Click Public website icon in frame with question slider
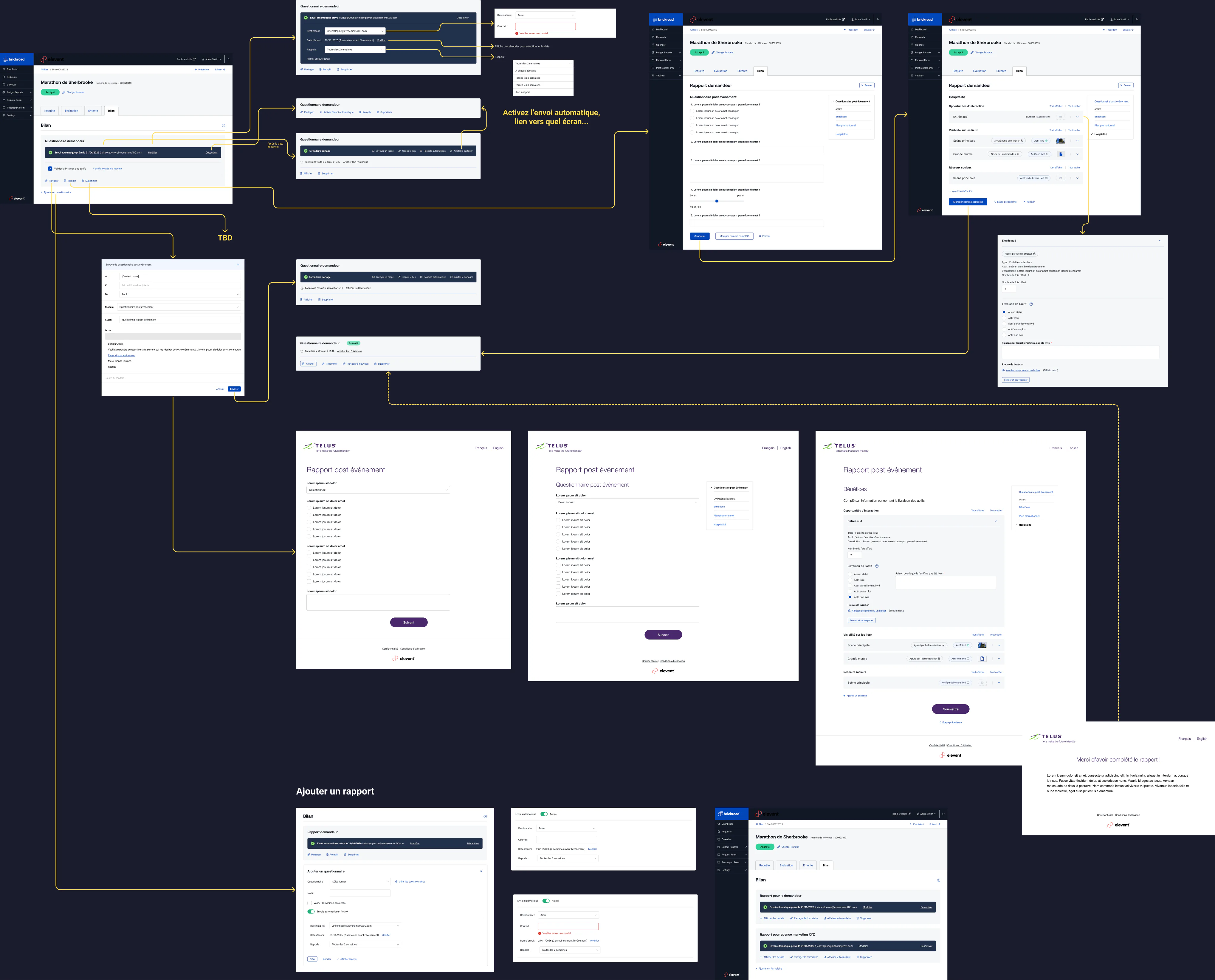The width and height of the screenshot is (1215, 980). 844,19
